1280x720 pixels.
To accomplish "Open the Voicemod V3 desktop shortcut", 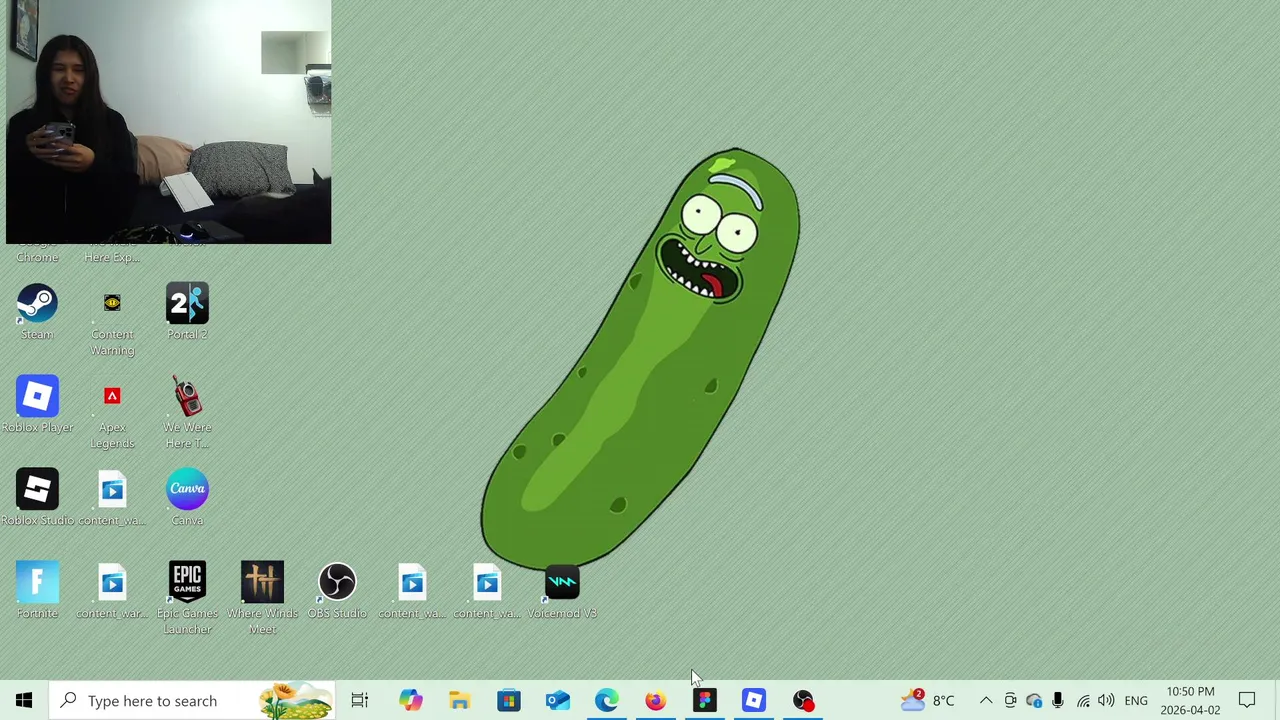I will coord(562,591).
